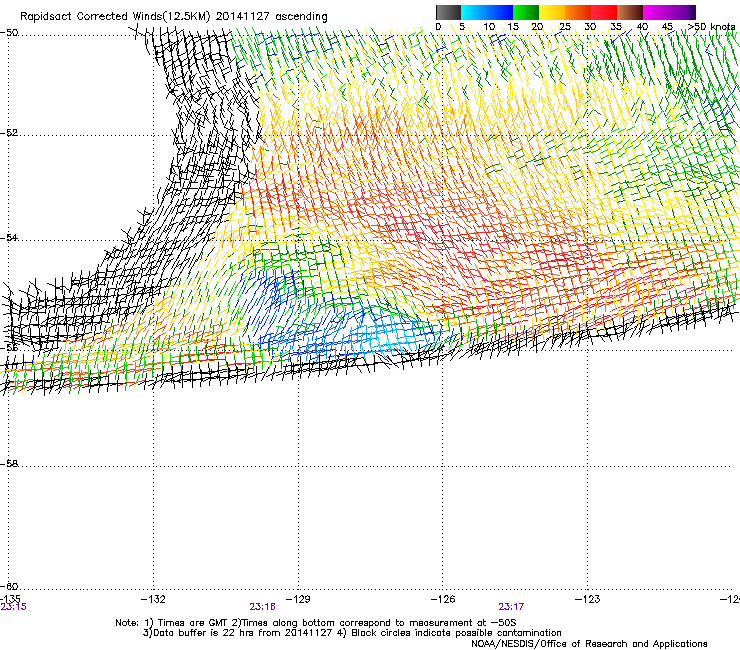This screenshot has width=740, height=650.
Task: Click the '-50' latitude axis label
Action: coord(9,33)
